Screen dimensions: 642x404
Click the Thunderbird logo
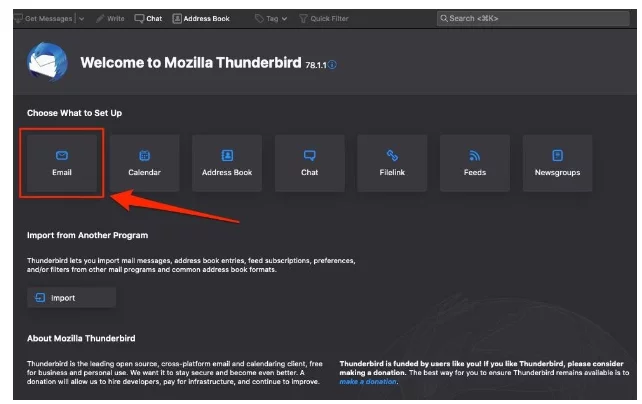pos(47,62)
